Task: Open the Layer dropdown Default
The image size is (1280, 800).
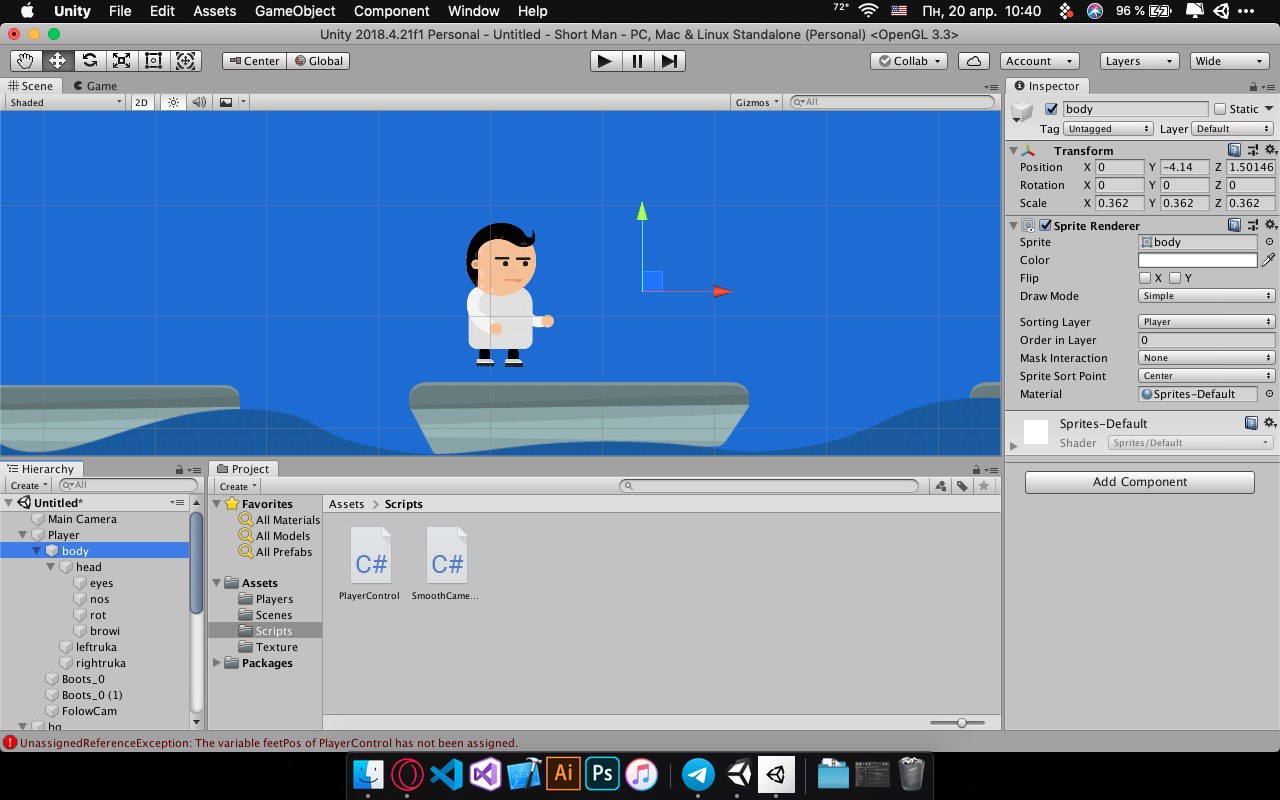Action: tap(1233, 129)
